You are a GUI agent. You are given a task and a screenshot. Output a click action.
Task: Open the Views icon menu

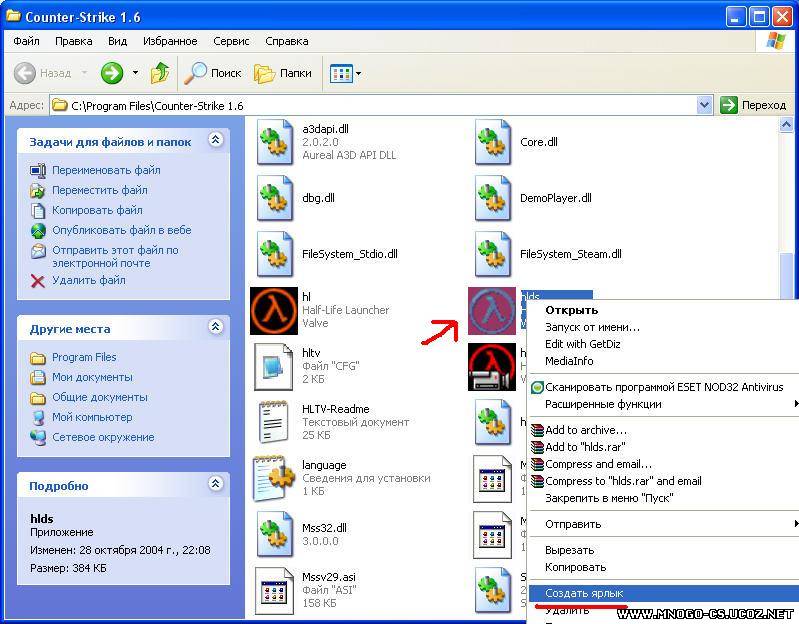tap(345, 73)
